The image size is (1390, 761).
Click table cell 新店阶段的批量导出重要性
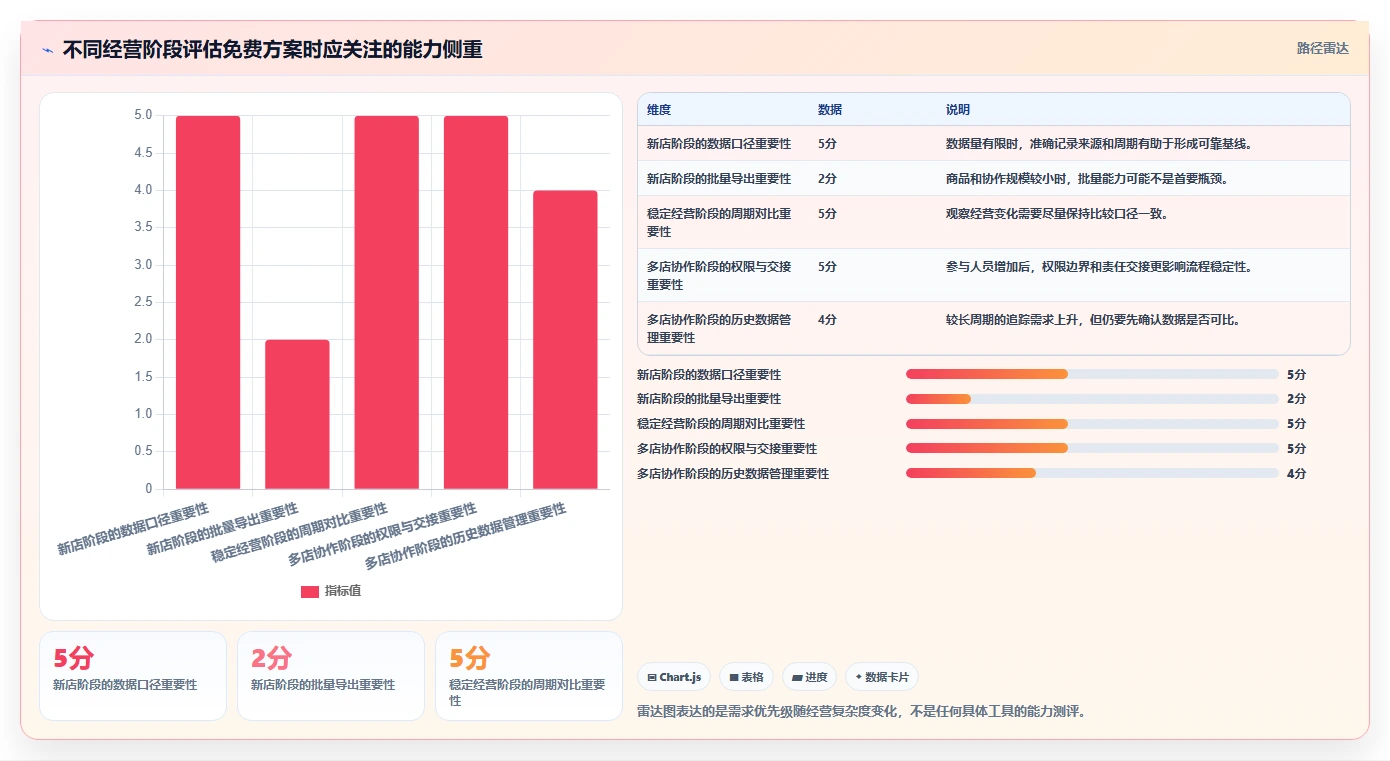point(719,179)
